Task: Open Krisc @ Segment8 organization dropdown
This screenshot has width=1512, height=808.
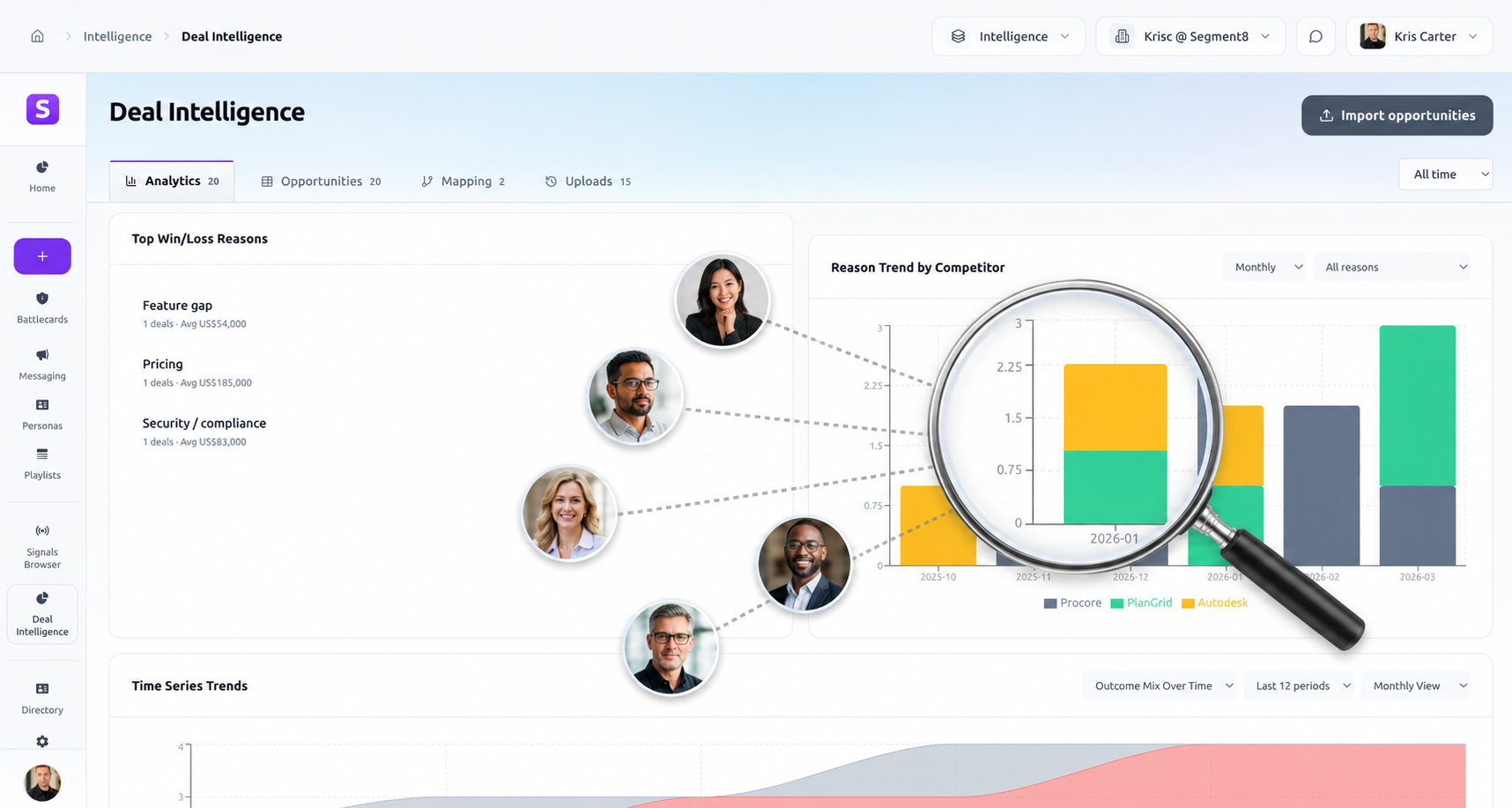Action: pyautogui.click(x=1190, y=36)
